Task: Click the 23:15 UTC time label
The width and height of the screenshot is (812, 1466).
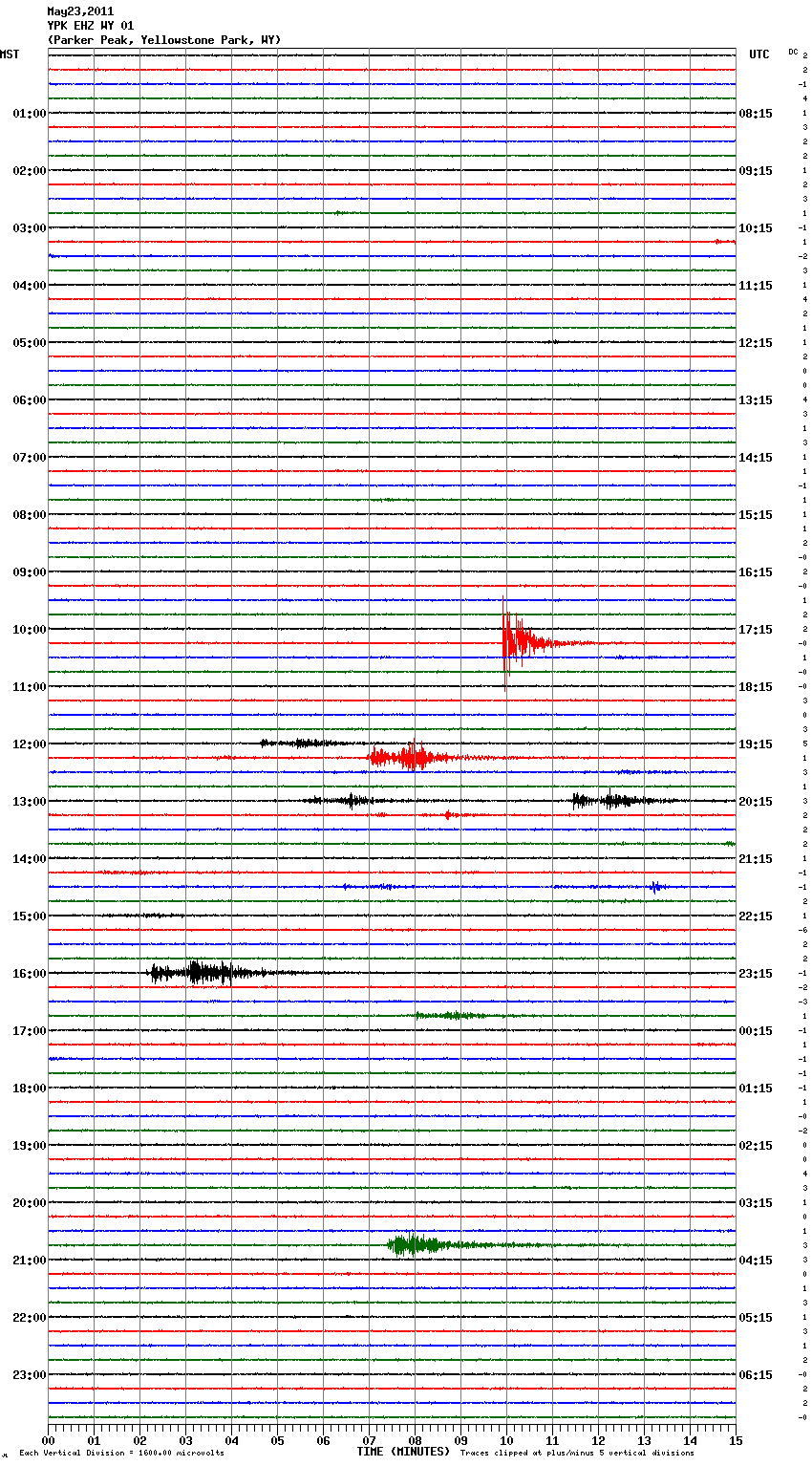Action: coord(756,974)
